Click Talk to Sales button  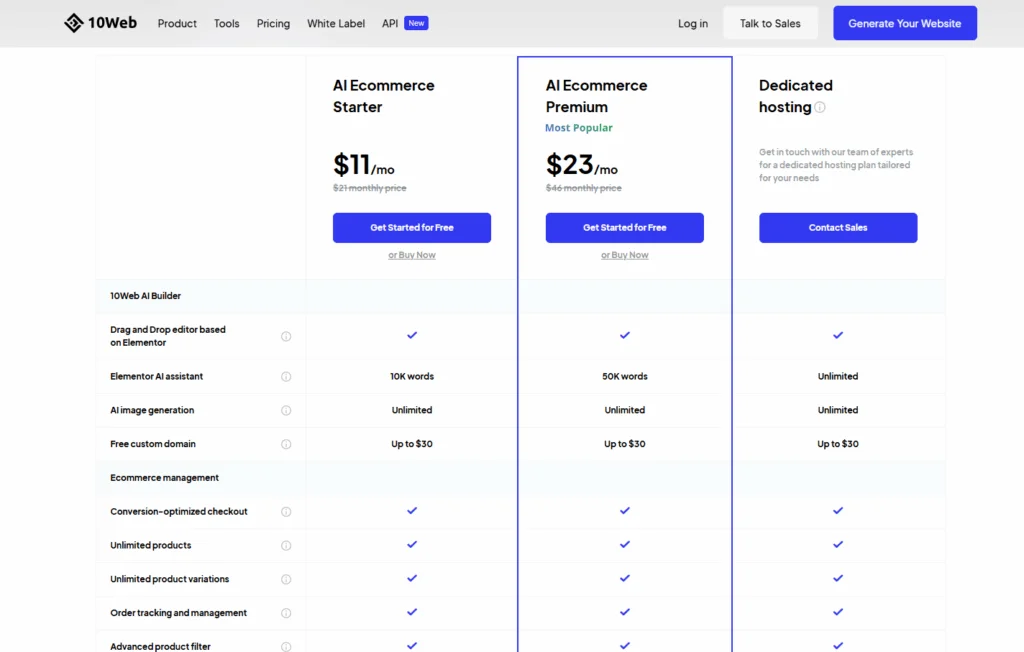pyautogui.click(x=770, y=24)
